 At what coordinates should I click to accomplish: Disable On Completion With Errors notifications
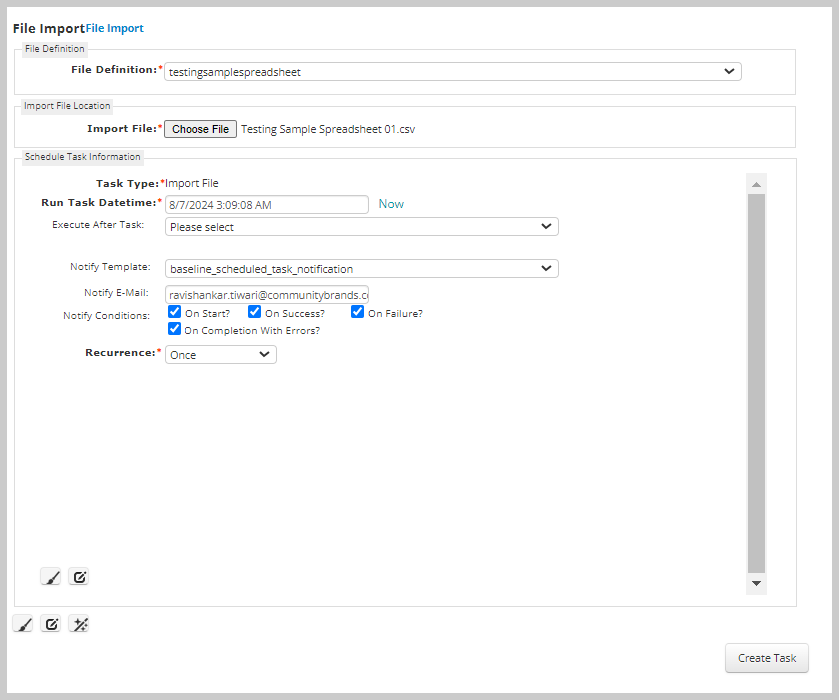[x=174, y=329]
